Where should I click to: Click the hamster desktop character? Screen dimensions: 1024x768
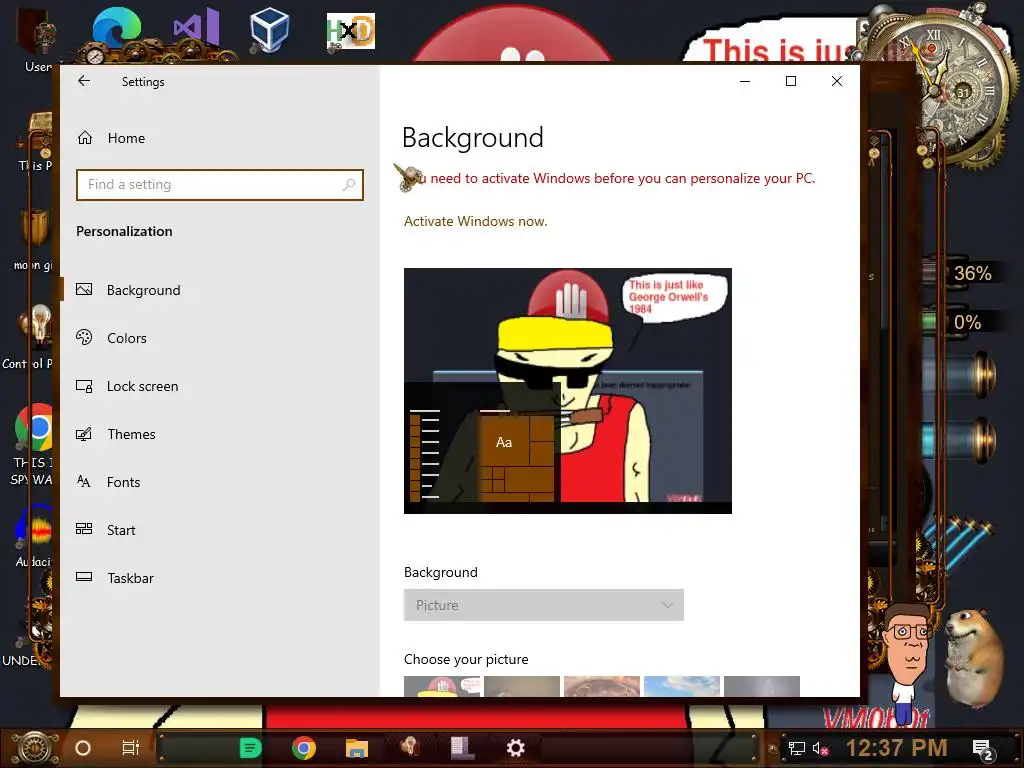pyautogui.click(x=974, y=656)
